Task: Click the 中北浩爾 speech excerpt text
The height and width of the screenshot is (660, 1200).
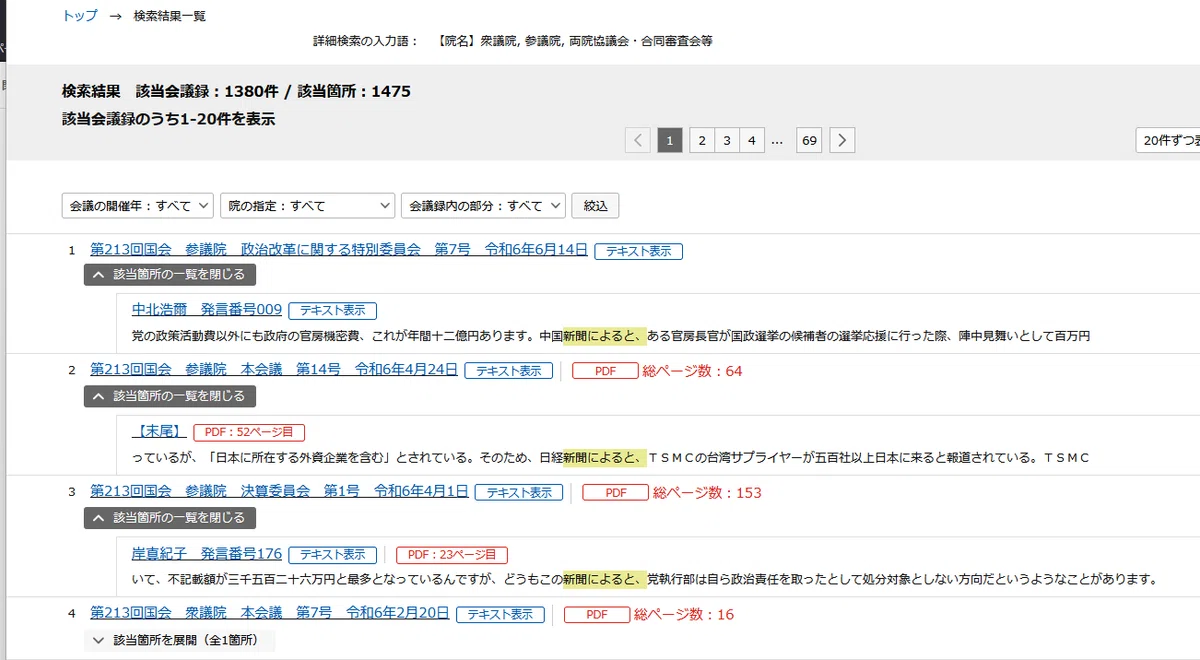Action: pyautogui.click(x=611, y=336)
